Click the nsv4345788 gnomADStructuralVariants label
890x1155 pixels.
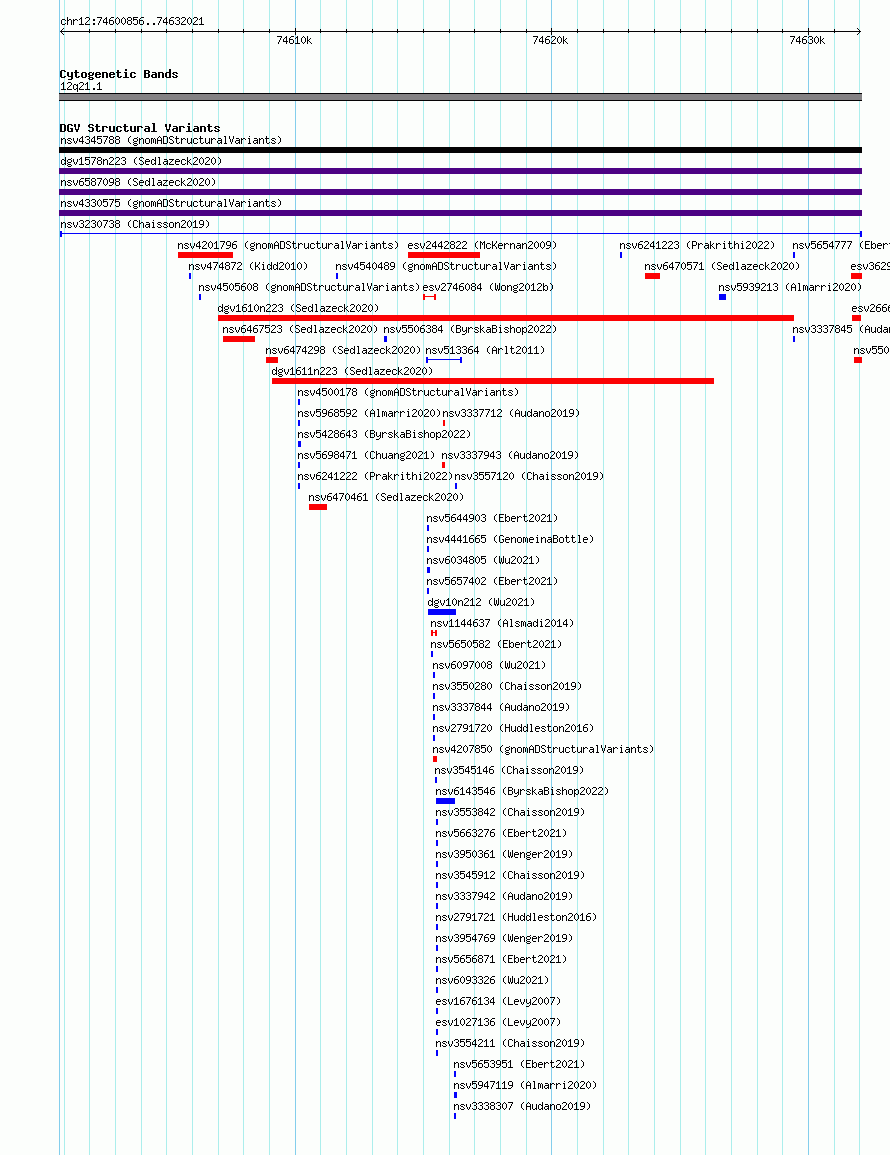point(171,140)
